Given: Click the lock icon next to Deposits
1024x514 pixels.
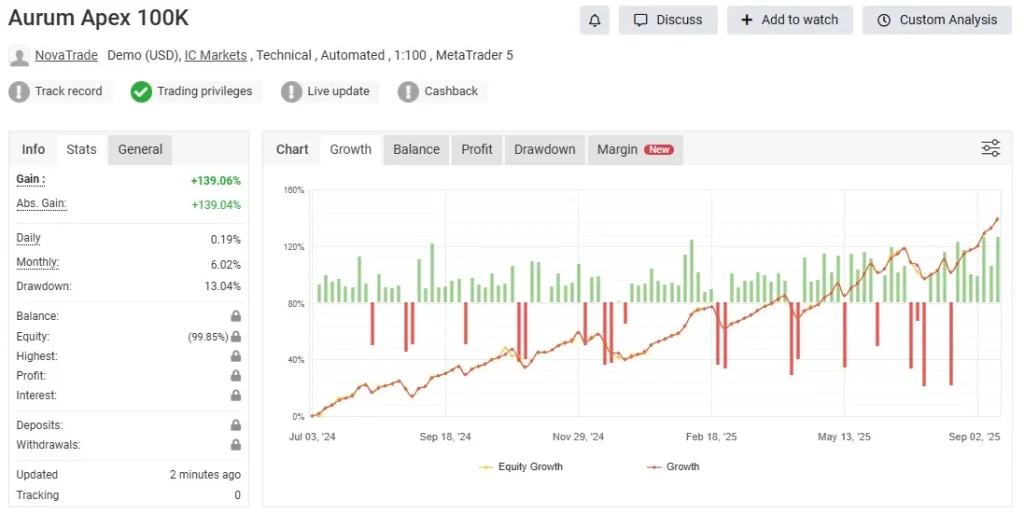Looking at the screenshot, I should 236,425.
